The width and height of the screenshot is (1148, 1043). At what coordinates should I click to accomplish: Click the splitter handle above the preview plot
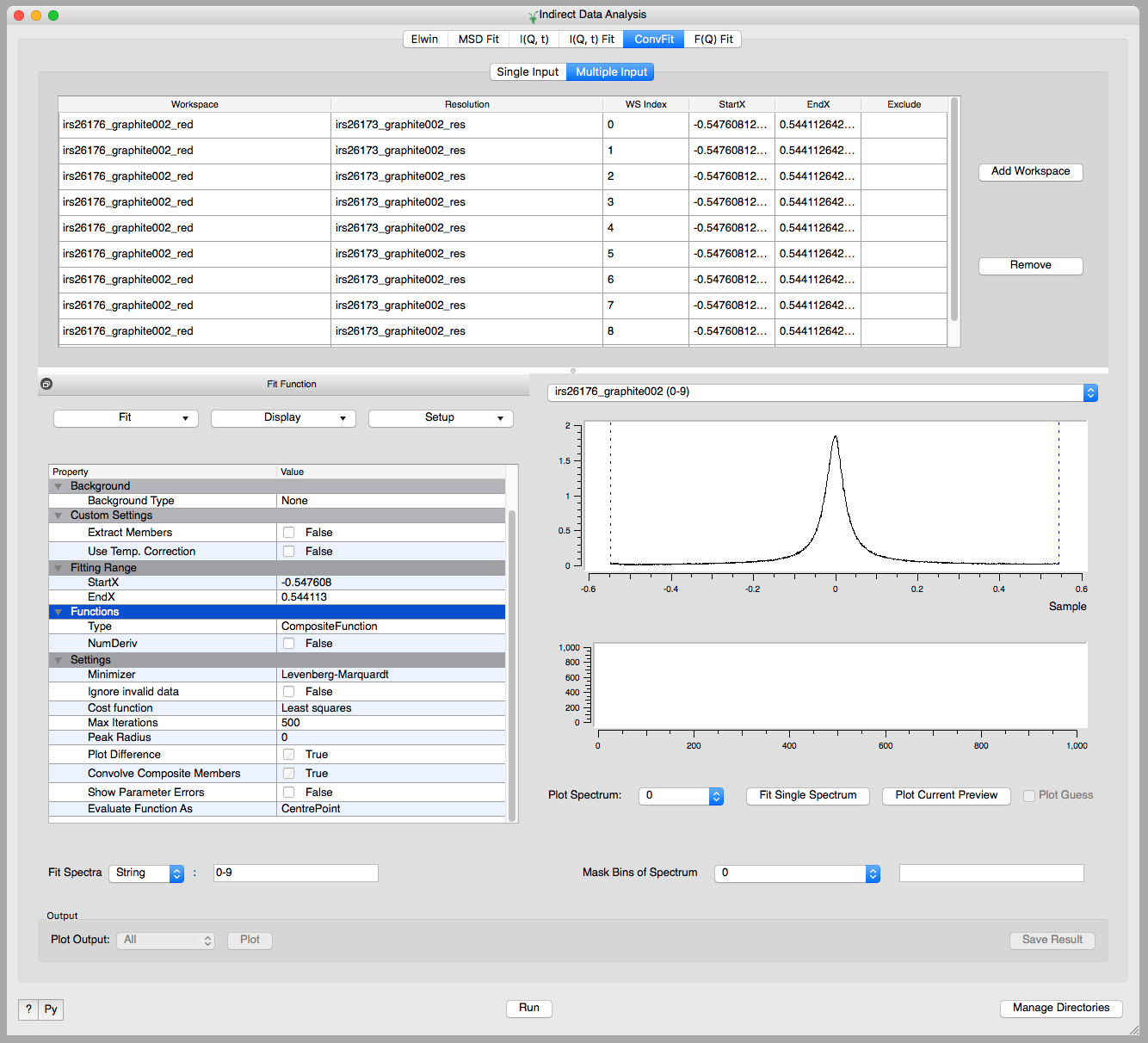573,371
